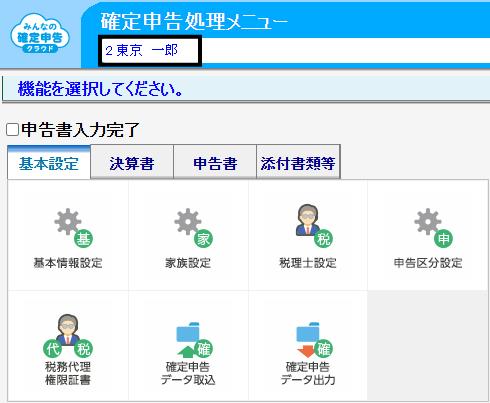Open the 申告区分設定 gear icon

click(x=433, y=227)
